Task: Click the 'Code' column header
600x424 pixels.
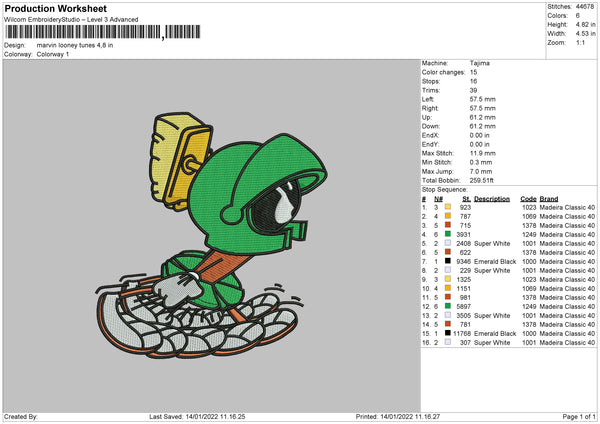Action: click(528, 199)
